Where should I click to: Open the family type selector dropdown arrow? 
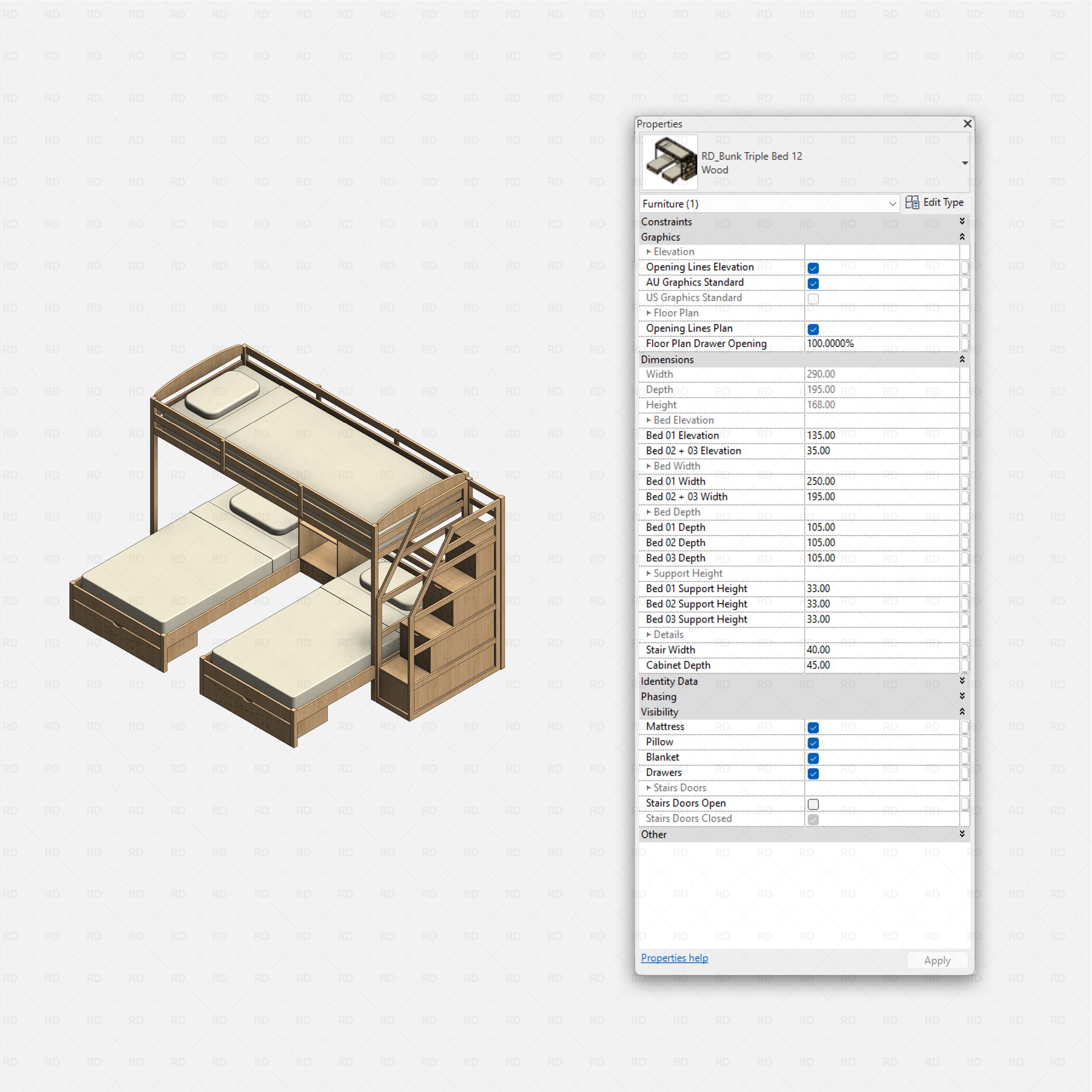click(x=965, y=163)
